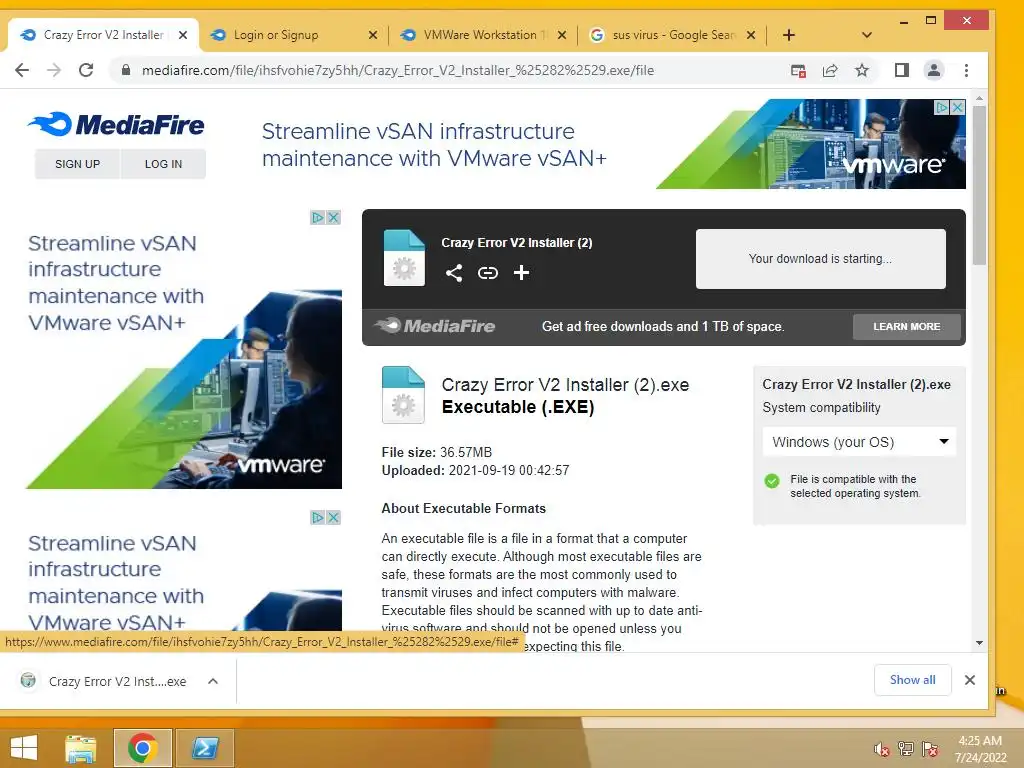
Task: Share this page icon in address bar
Action: point(830,71)
